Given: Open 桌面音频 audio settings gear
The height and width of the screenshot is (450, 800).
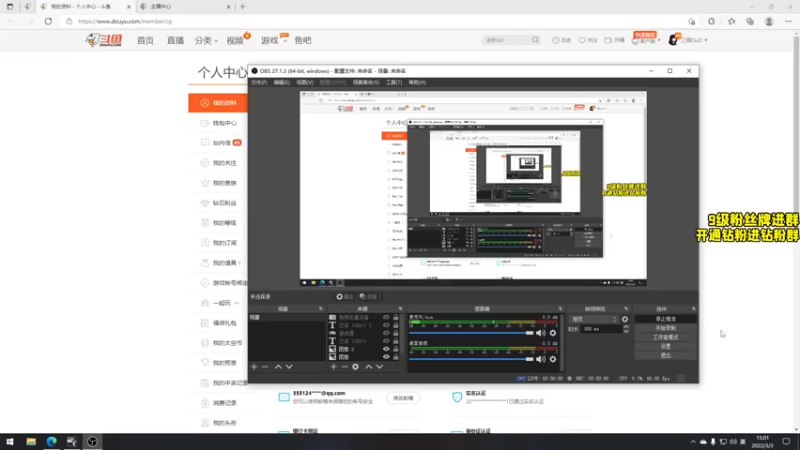Looking at the screenshot, I should [553, 359].
